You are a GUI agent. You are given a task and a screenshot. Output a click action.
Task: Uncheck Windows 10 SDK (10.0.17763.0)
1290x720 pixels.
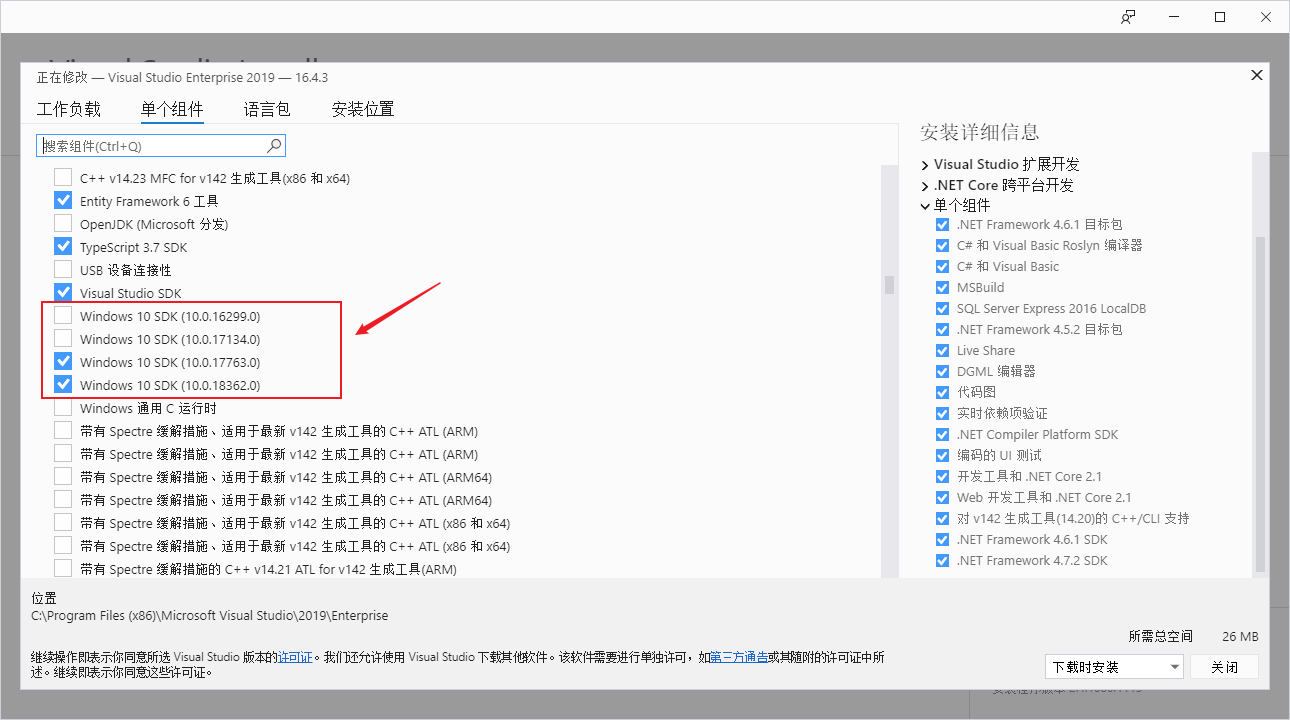click(x=63, y=362)
